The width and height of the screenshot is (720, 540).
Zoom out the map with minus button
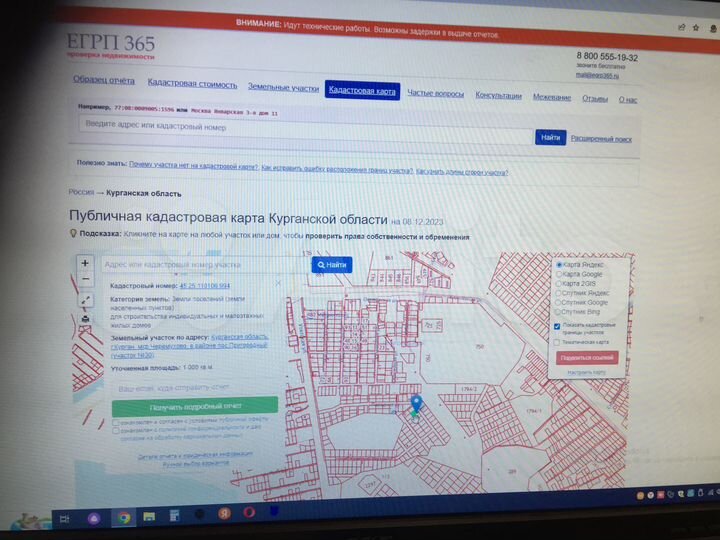tap(85, 279)
